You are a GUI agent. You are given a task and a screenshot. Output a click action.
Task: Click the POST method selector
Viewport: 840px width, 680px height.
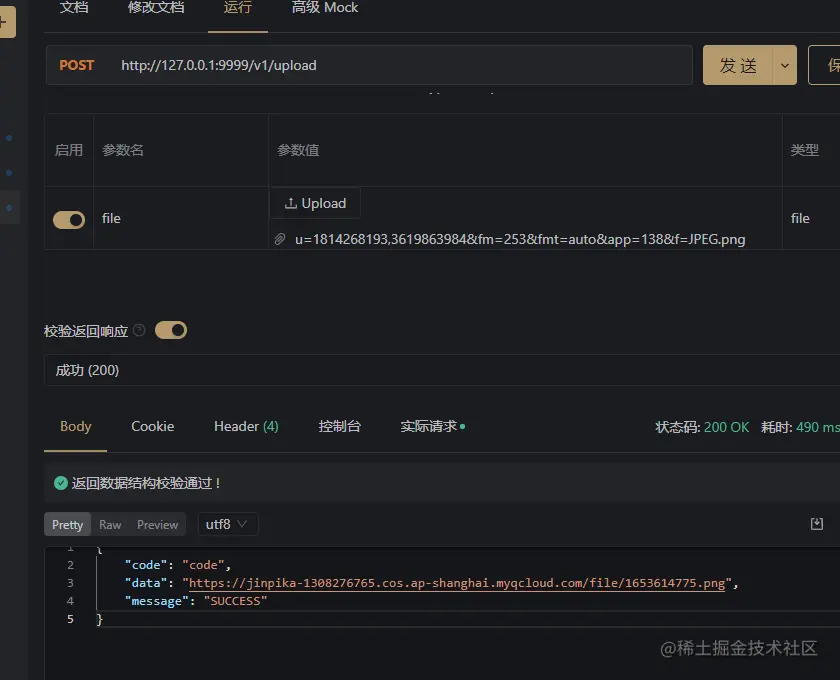point(77,65)
